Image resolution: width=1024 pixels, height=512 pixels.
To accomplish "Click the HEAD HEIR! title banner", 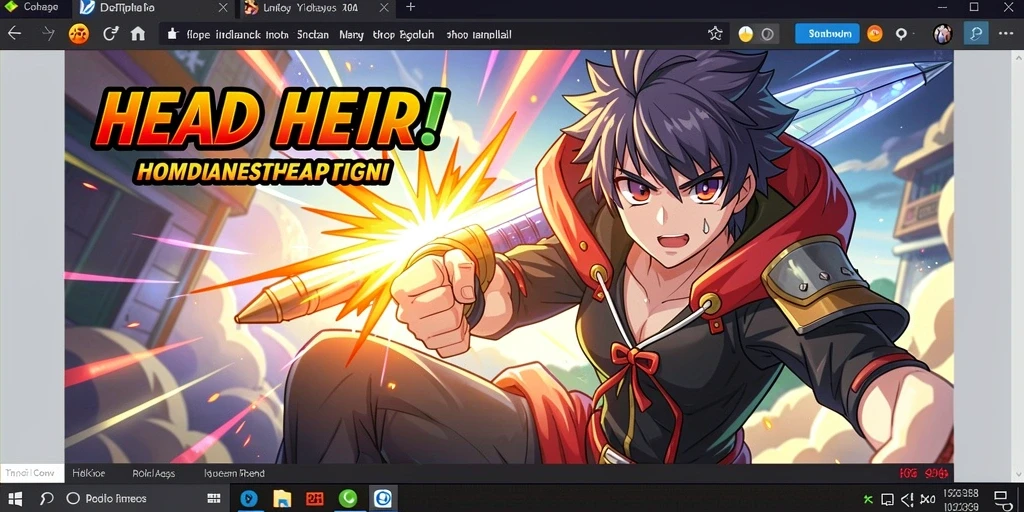I will pos(271,120).
